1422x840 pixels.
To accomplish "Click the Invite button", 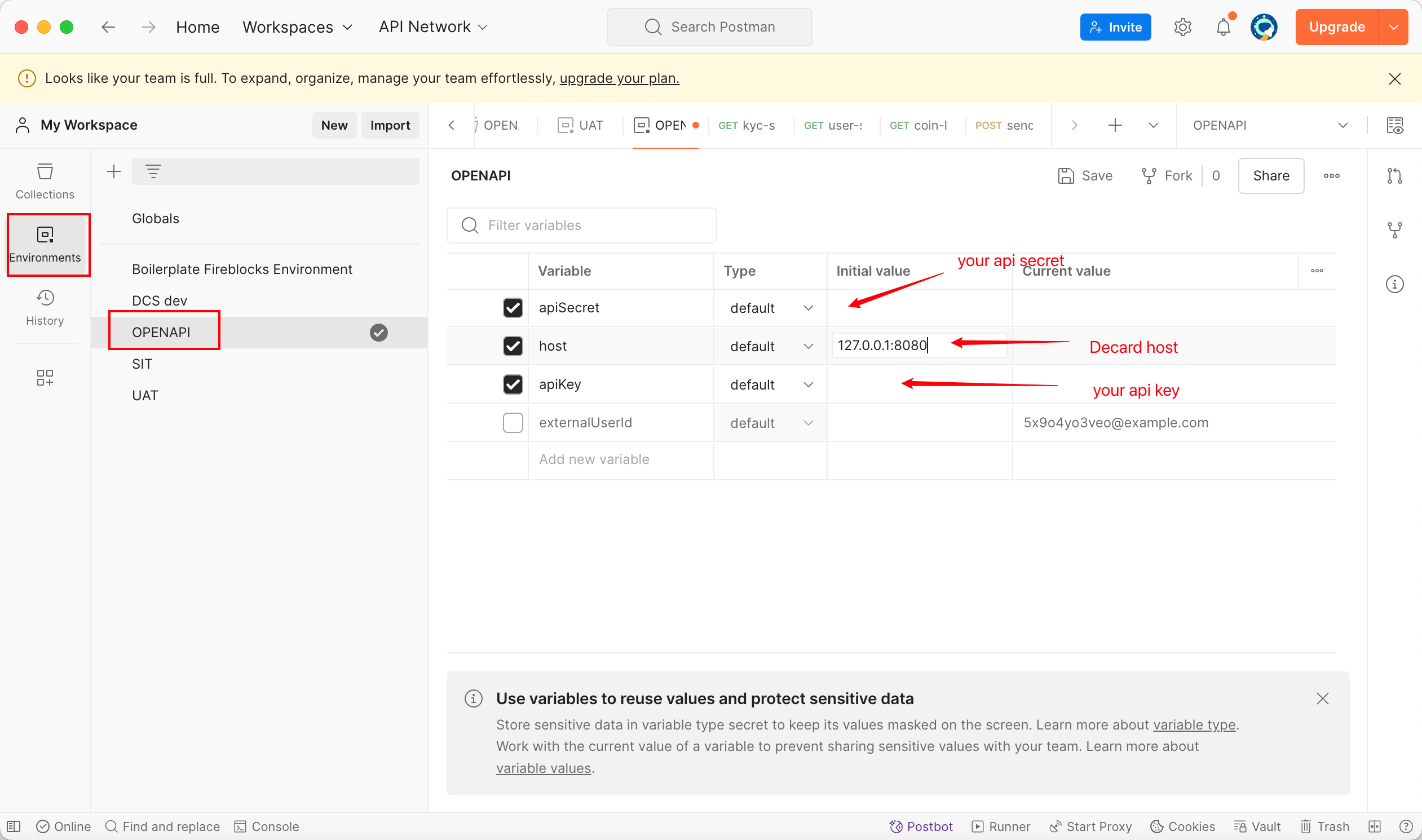I will point(1115,26).
